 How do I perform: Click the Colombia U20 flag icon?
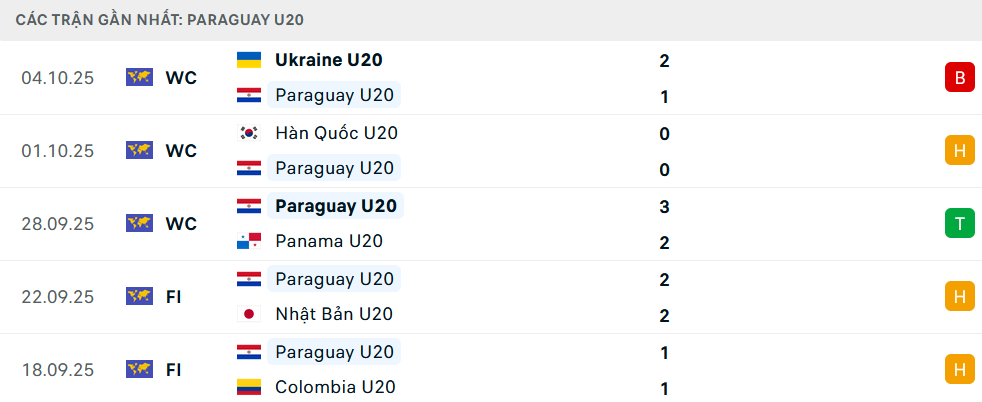(248, 387)
